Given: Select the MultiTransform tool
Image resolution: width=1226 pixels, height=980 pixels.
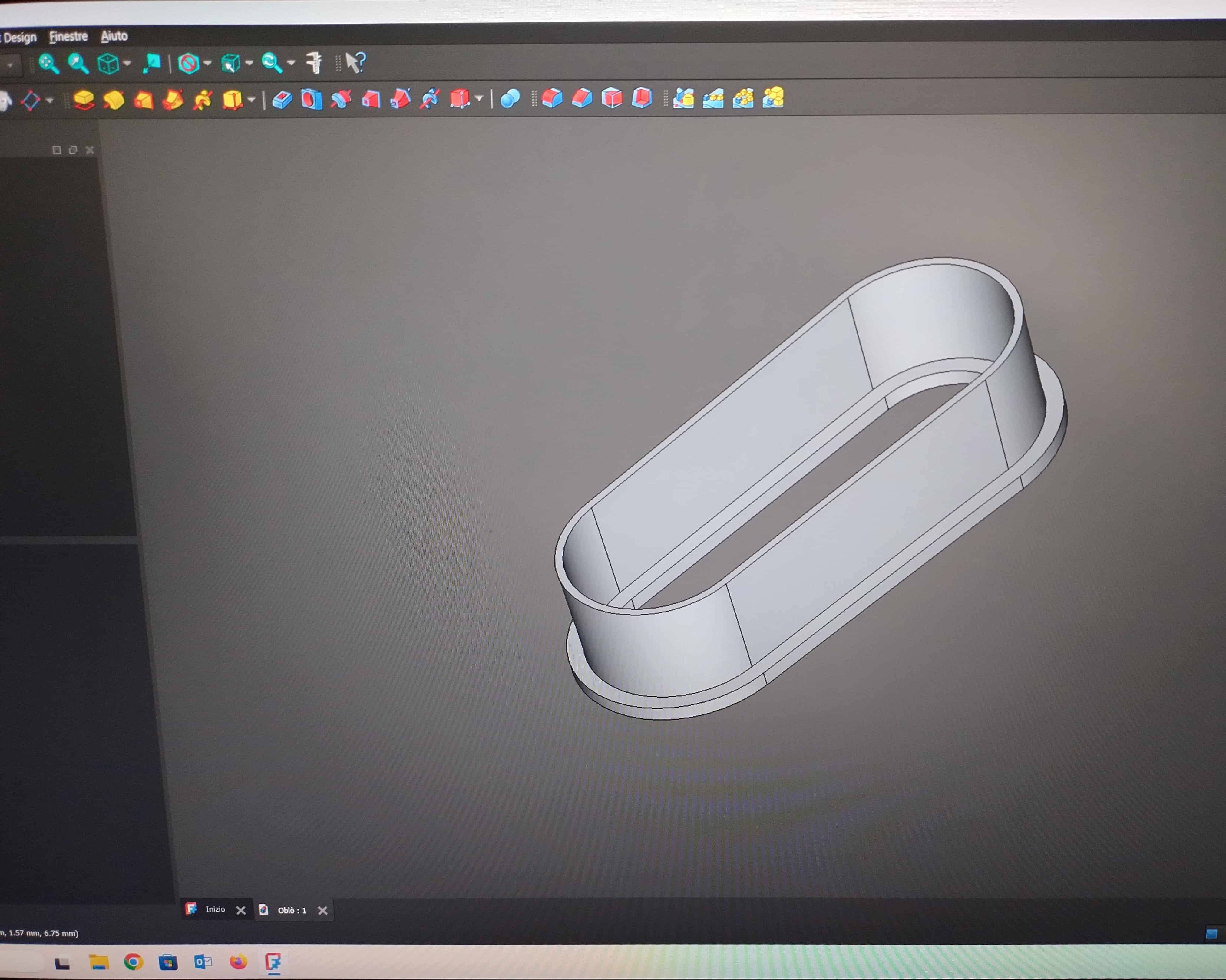Looking at the screenshot, I should coord(773,97).
